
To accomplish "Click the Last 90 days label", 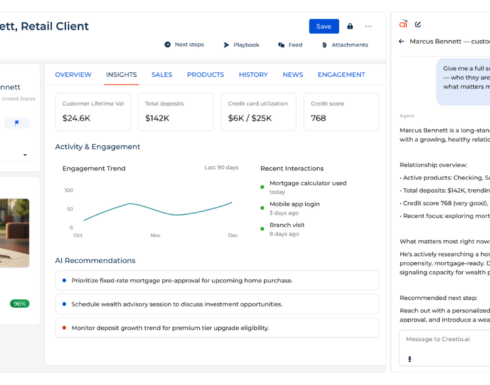I will [x=221, y=167].
